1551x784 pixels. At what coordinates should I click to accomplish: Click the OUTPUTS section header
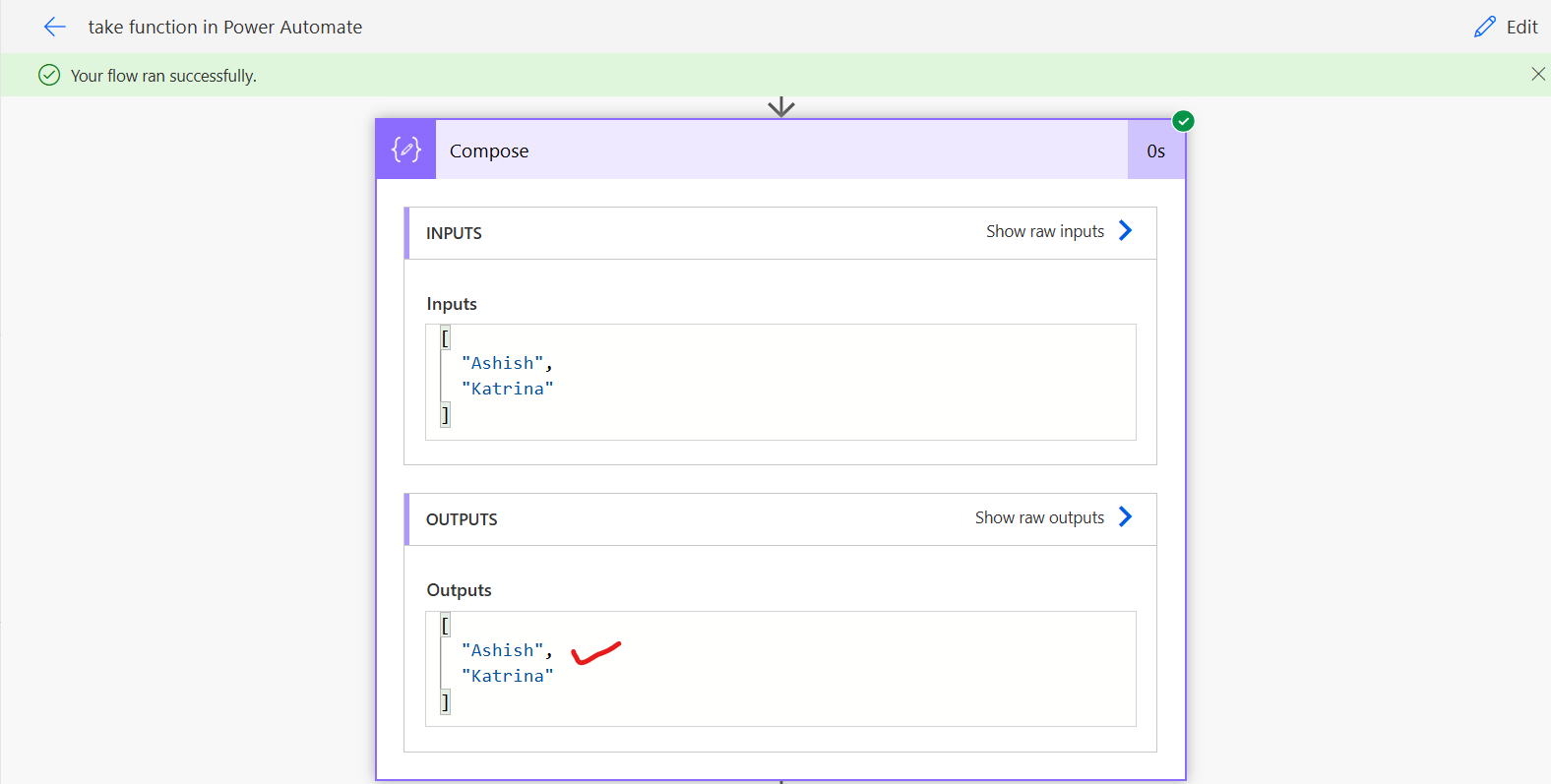point(462,519)
